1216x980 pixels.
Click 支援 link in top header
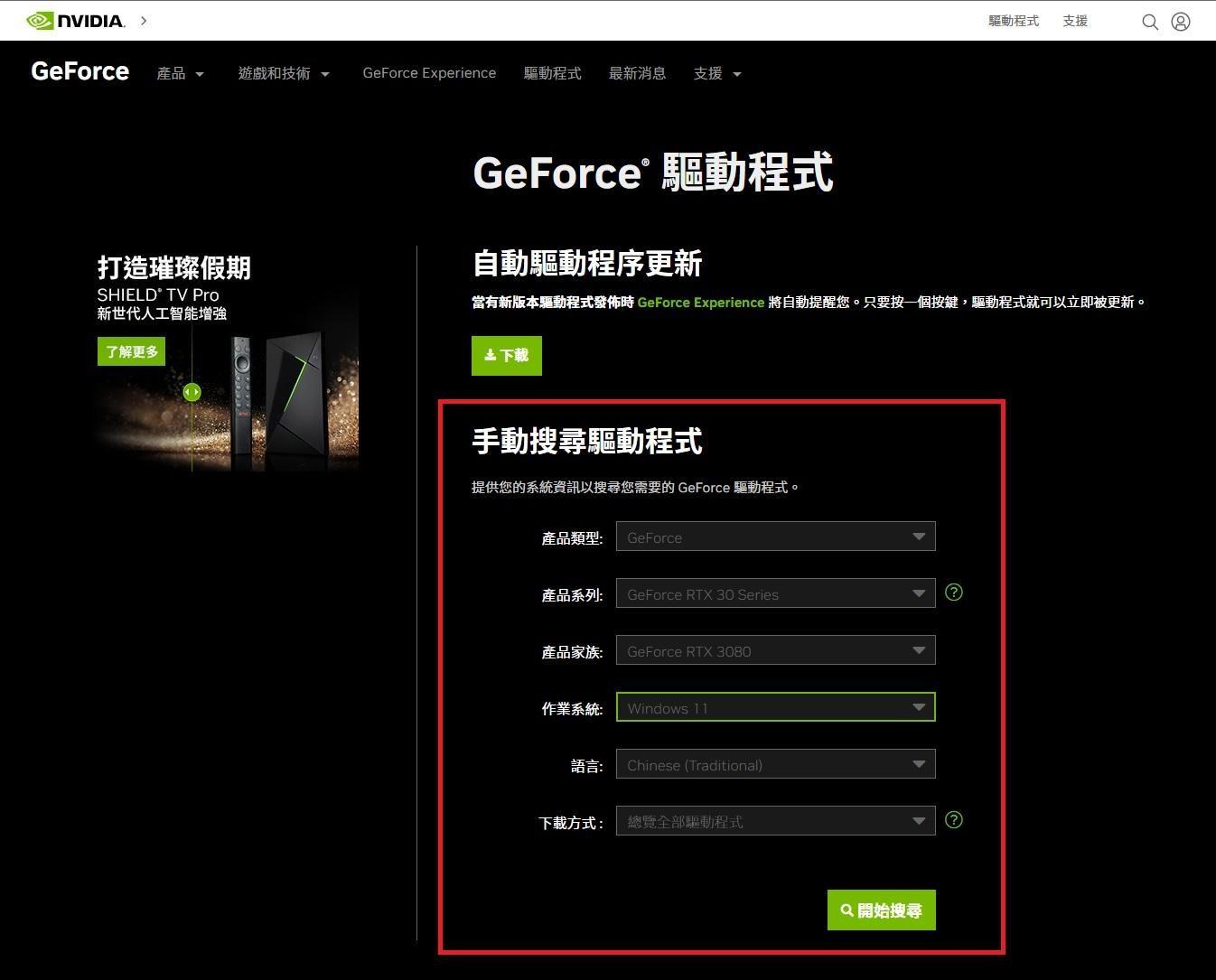click(1075, 21)
